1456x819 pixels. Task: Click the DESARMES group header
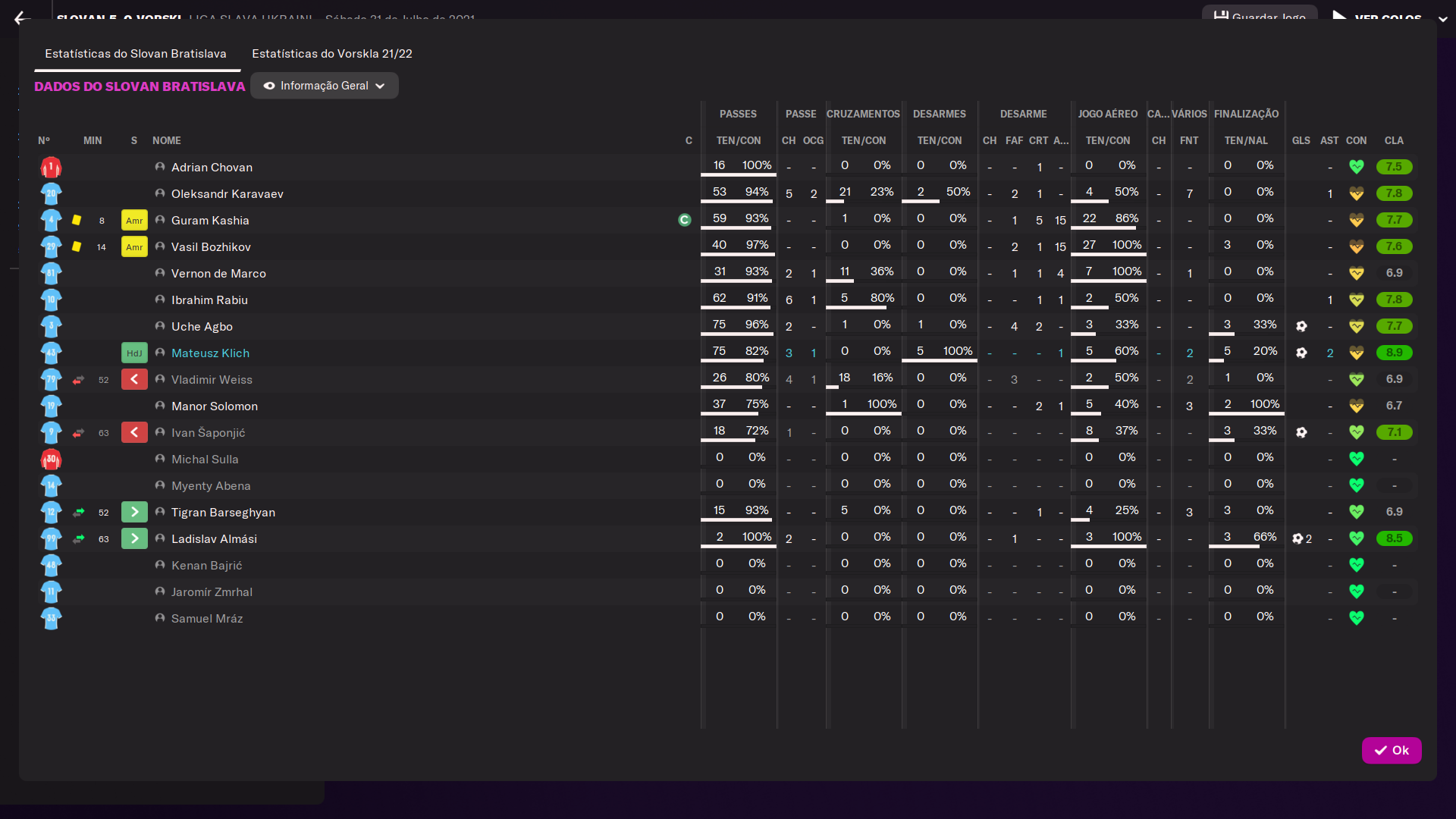(940, 115)
